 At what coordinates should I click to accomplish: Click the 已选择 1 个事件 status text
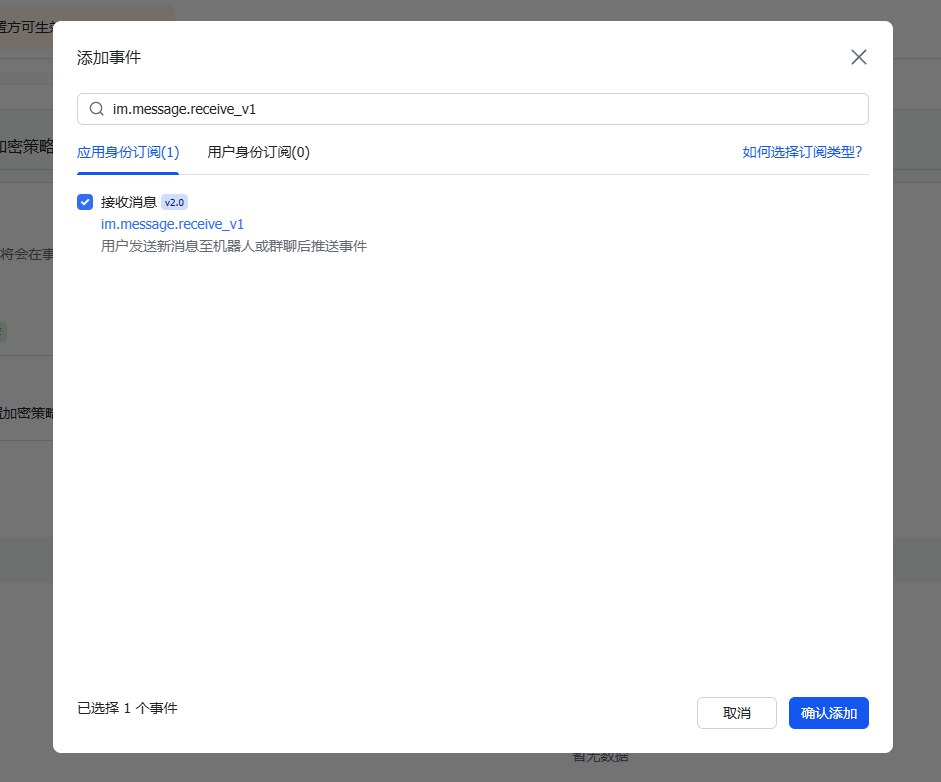pyautogui.click(x=128, y=707)
